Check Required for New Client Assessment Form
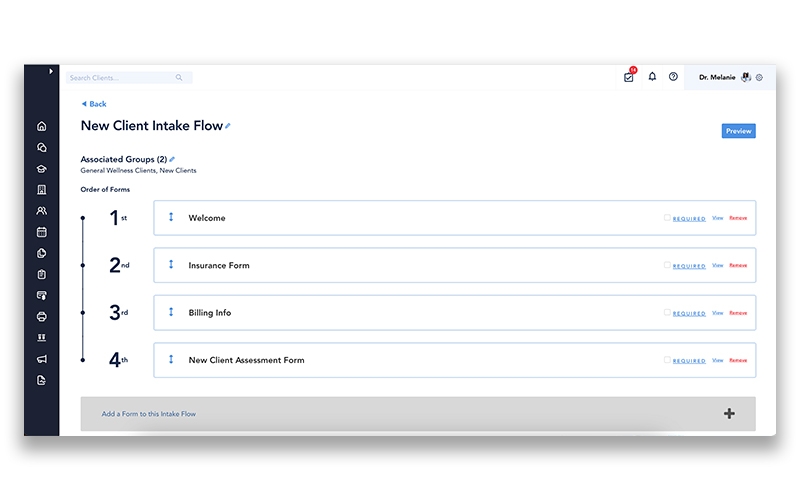This screenshot has height=500, width=800. pos(667,360)
